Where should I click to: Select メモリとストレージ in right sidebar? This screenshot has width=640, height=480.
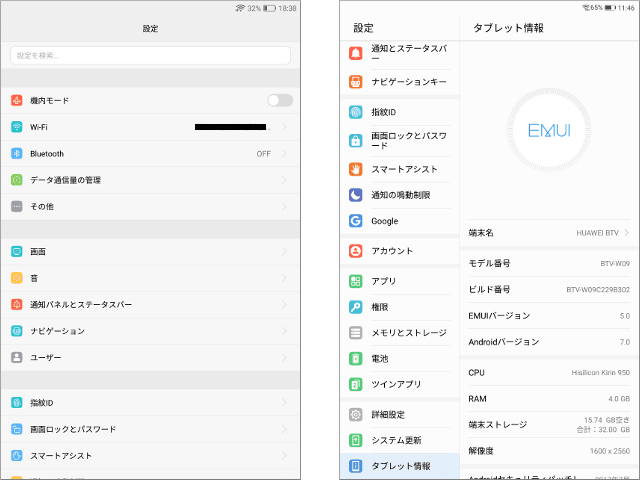400,333
